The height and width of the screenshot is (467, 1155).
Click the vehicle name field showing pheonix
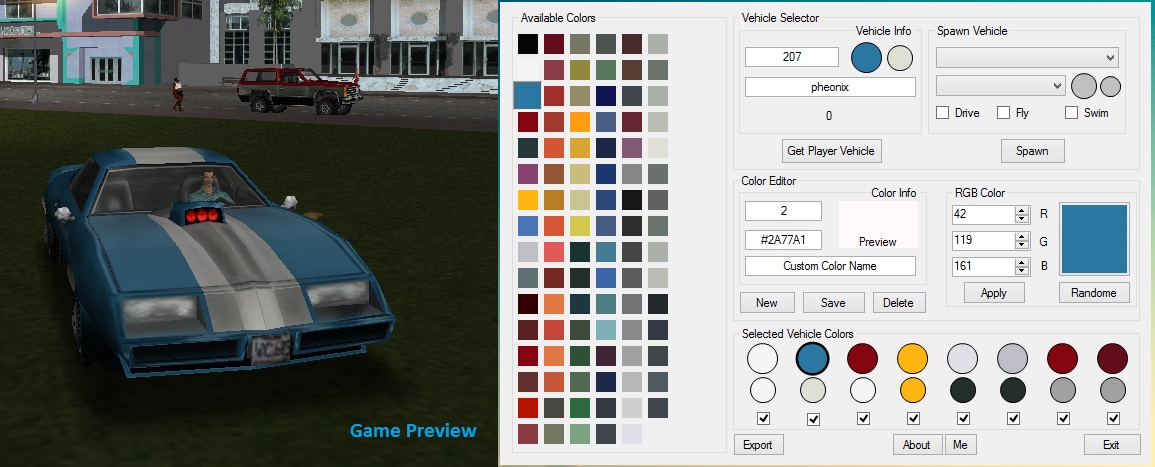click(x=830, y=87)
